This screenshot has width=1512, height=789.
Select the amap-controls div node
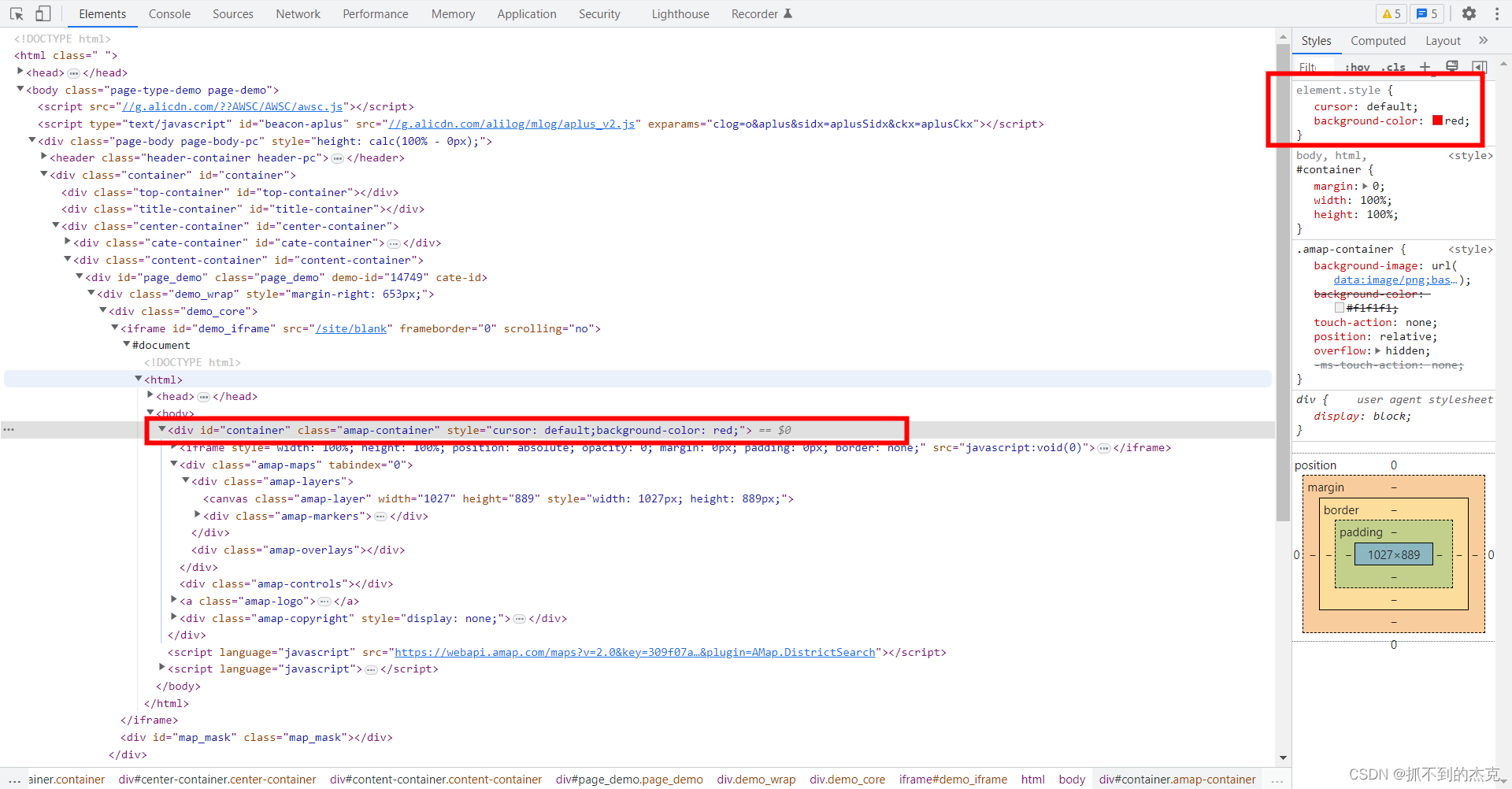point(286,584)
